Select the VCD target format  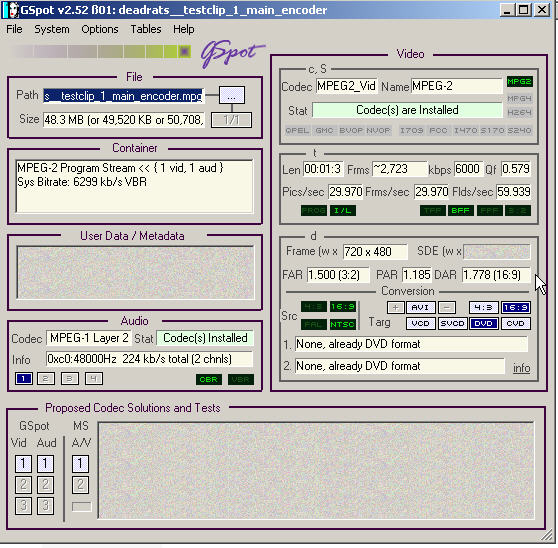pos(420,323)
